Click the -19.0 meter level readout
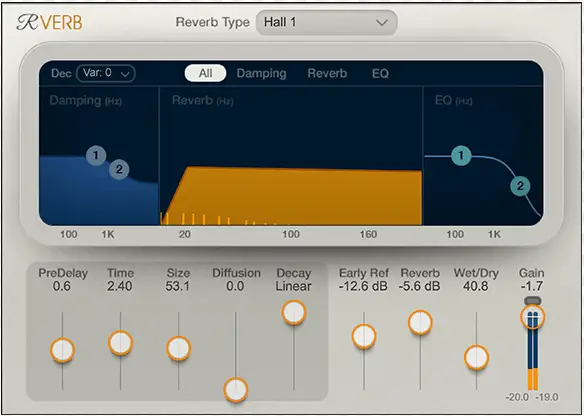Viewport: 584px width, 416px height. (546, 397)
